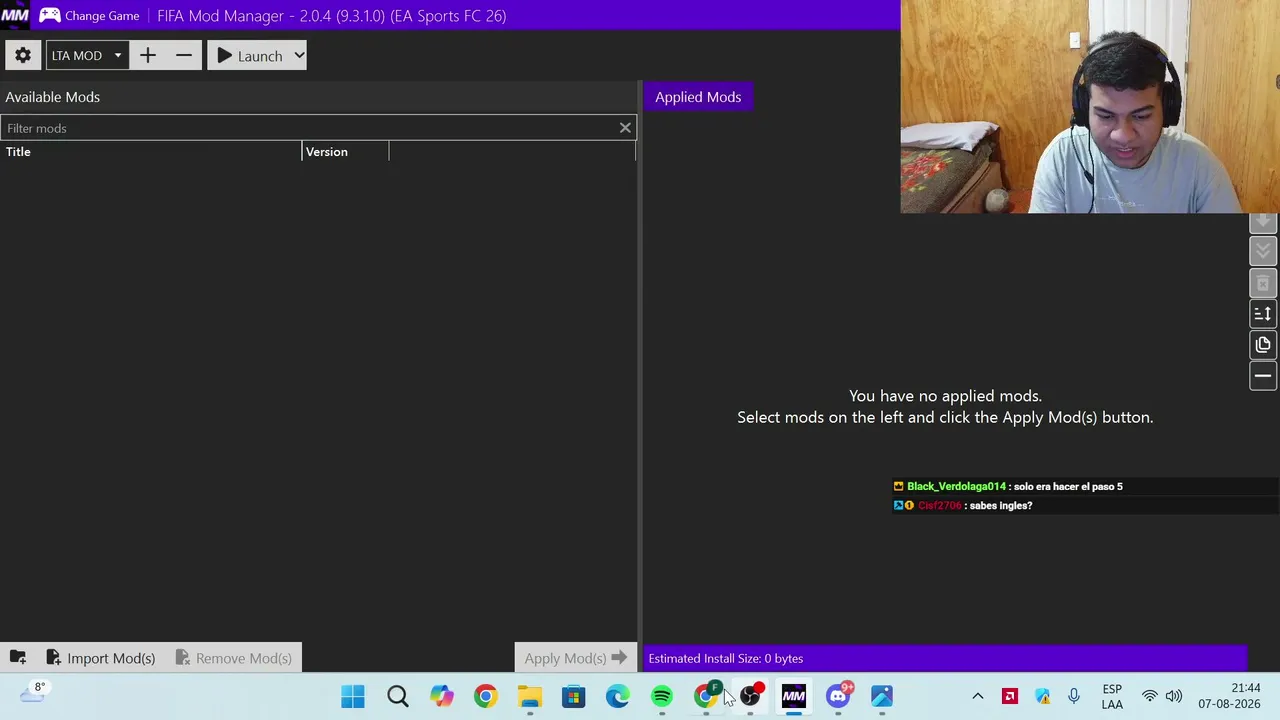Viewport: 1280px width, 720px height.
Task: Open Microsoft Edge from the taskbar
Action: pos(617,696)
